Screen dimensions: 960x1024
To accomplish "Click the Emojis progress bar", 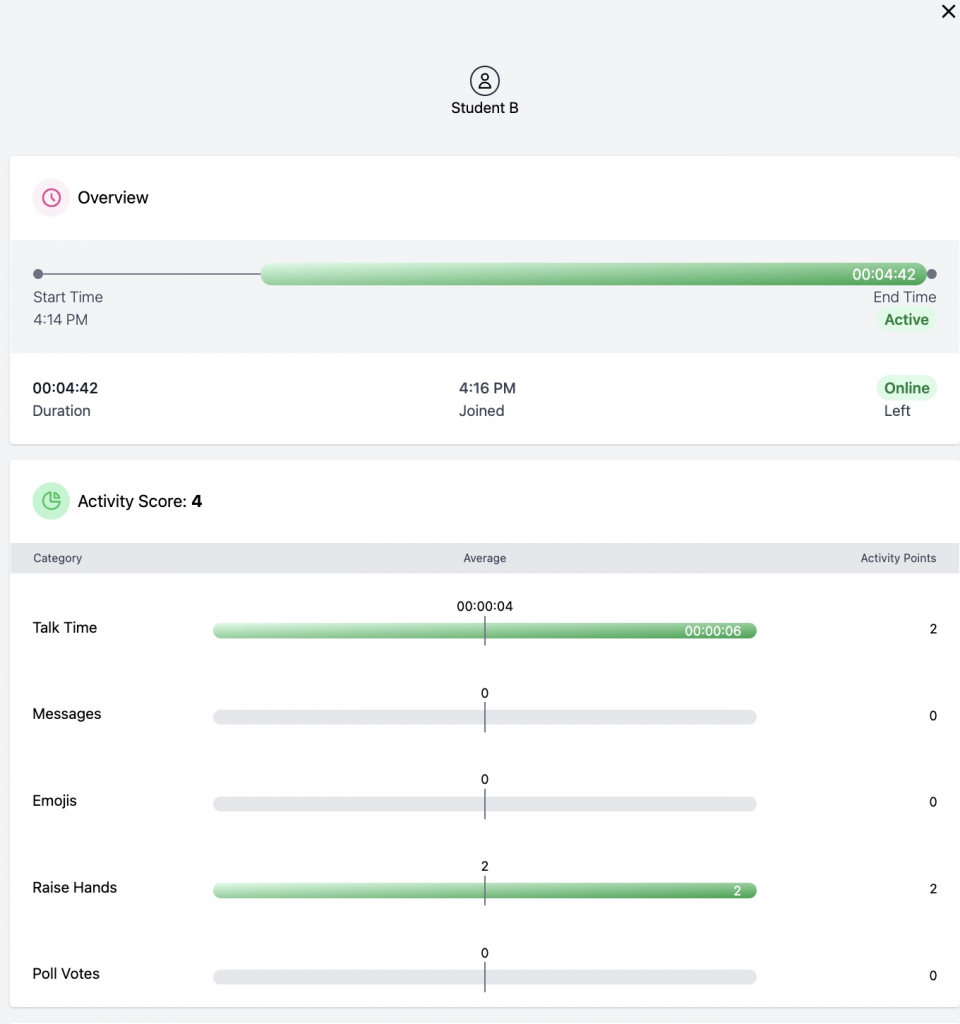I will pyautogui.click(x=485, y=804).
